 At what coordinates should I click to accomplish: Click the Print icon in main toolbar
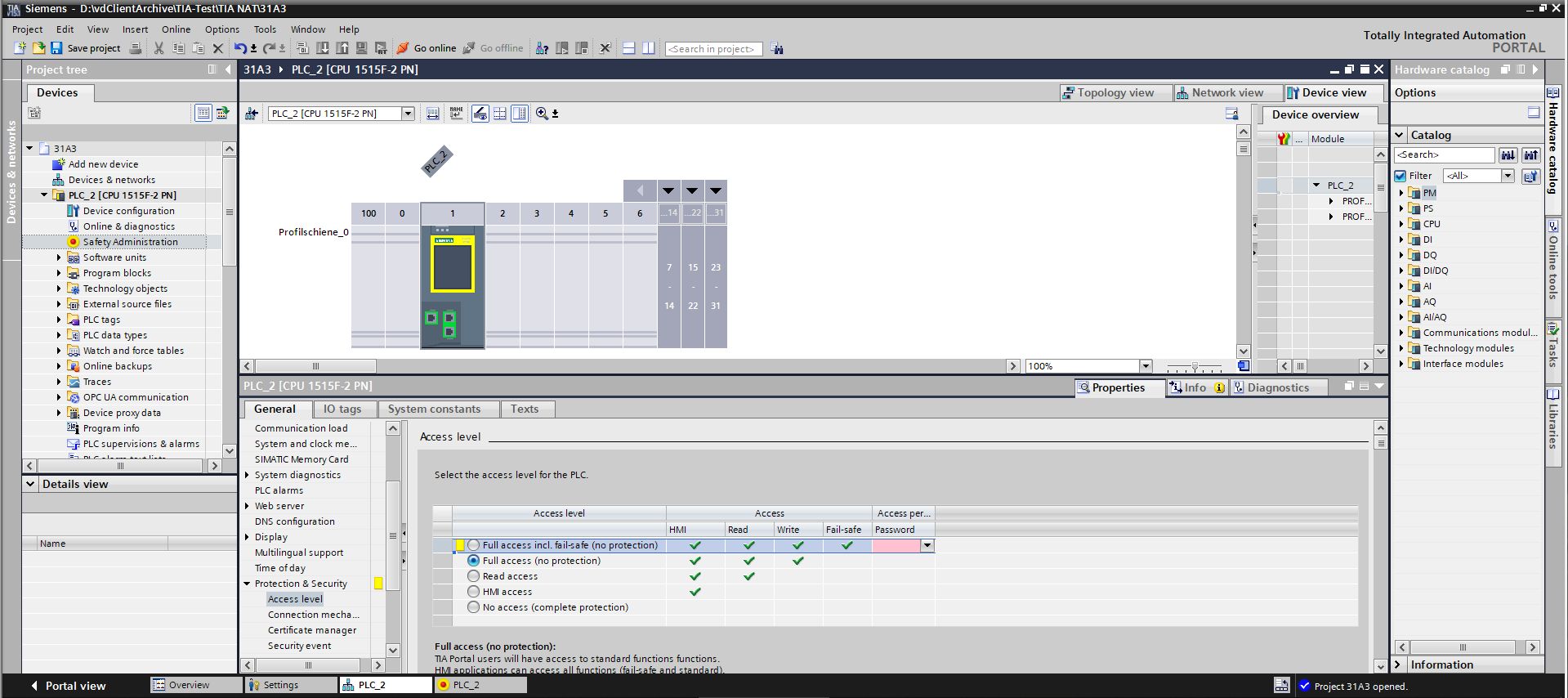[x=136, y=48]
